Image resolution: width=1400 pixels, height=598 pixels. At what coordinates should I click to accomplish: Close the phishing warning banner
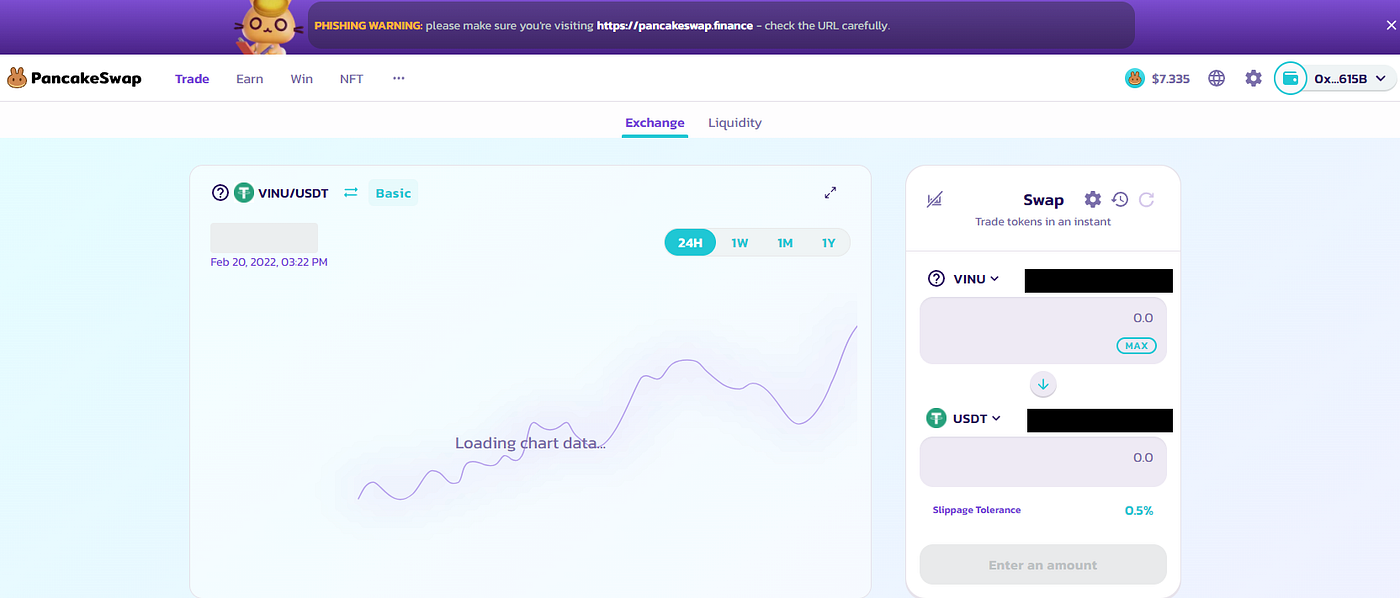pyautogui.click(x=1390, y=25)
